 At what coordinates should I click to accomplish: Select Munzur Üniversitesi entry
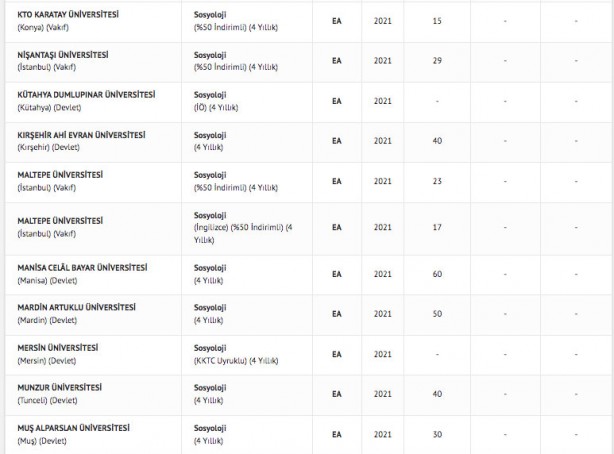tap(59, 387)
